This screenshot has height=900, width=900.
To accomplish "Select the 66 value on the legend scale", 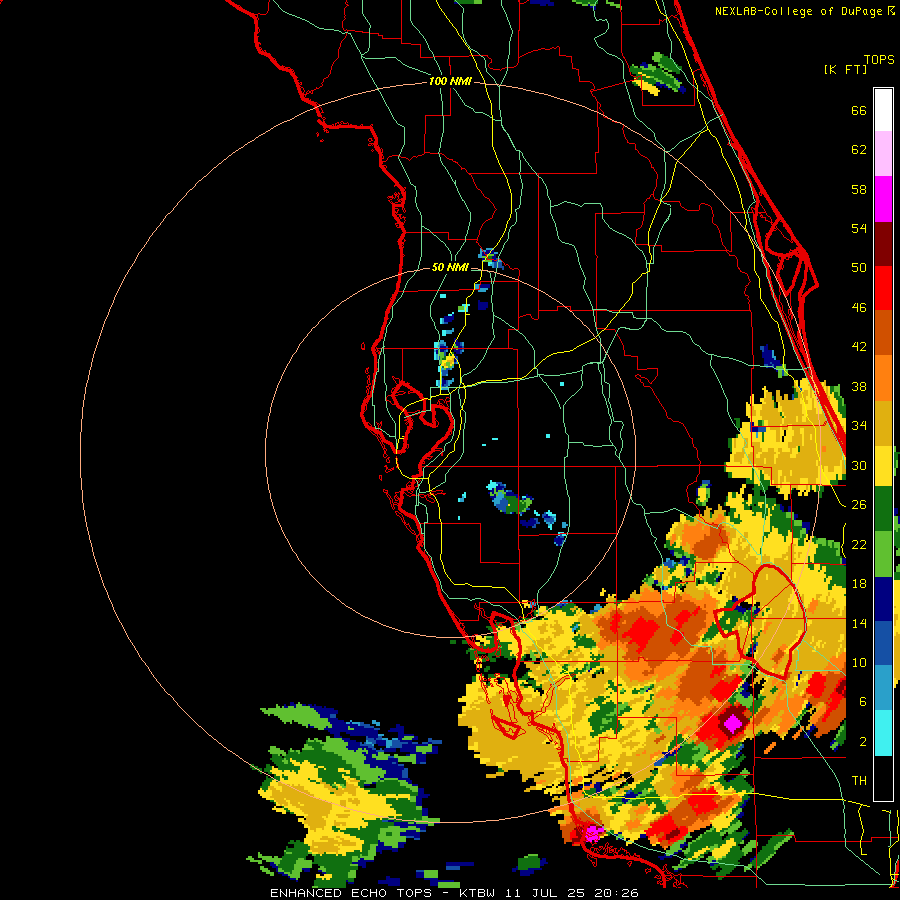I will click(859, 110).
